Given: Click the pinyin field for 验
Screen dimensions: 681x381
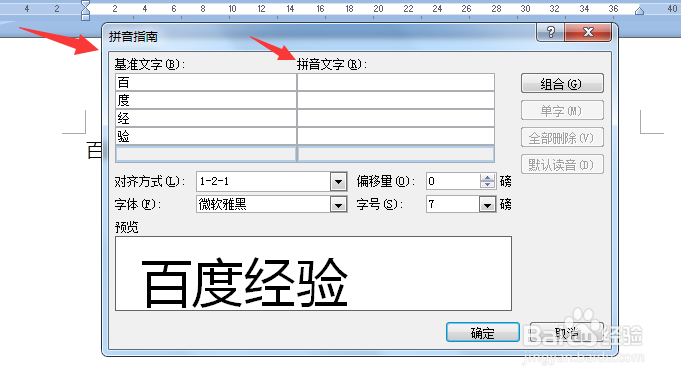Looking at the screenshot, I should point(396,136).
